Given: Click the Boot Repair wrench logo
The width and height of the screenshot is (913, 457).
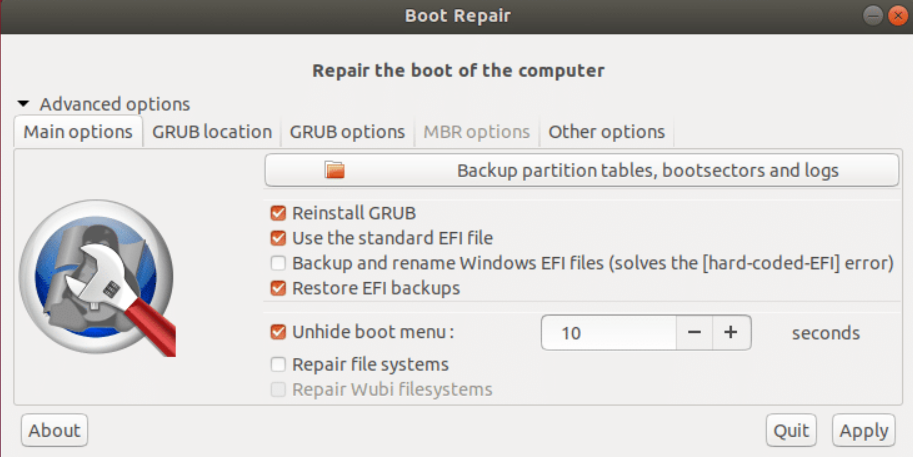Looking at the screenshot, I should [x=97, y=278].
